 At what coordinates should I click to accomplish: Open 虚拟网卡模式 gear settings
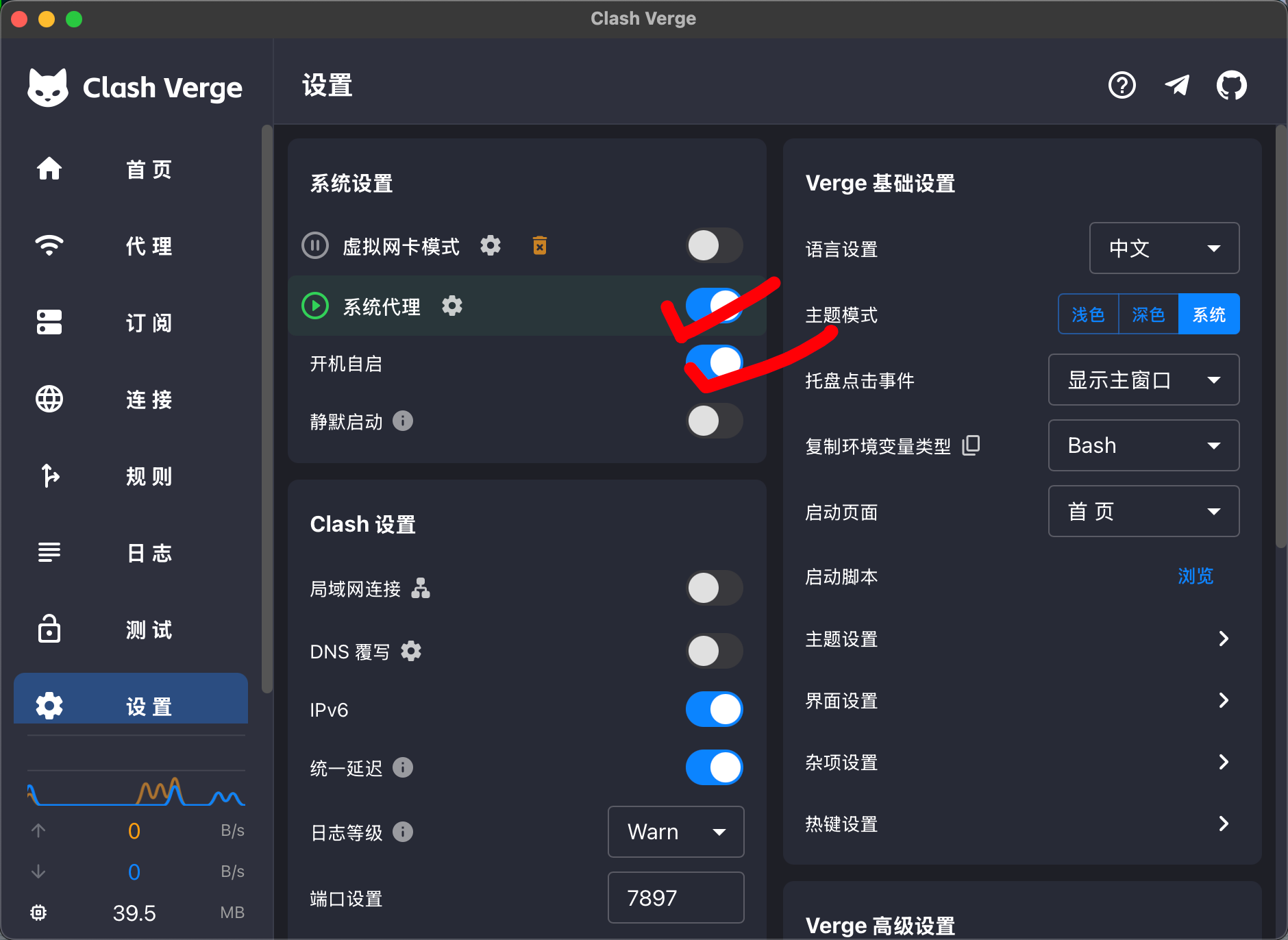coord(491,245)
